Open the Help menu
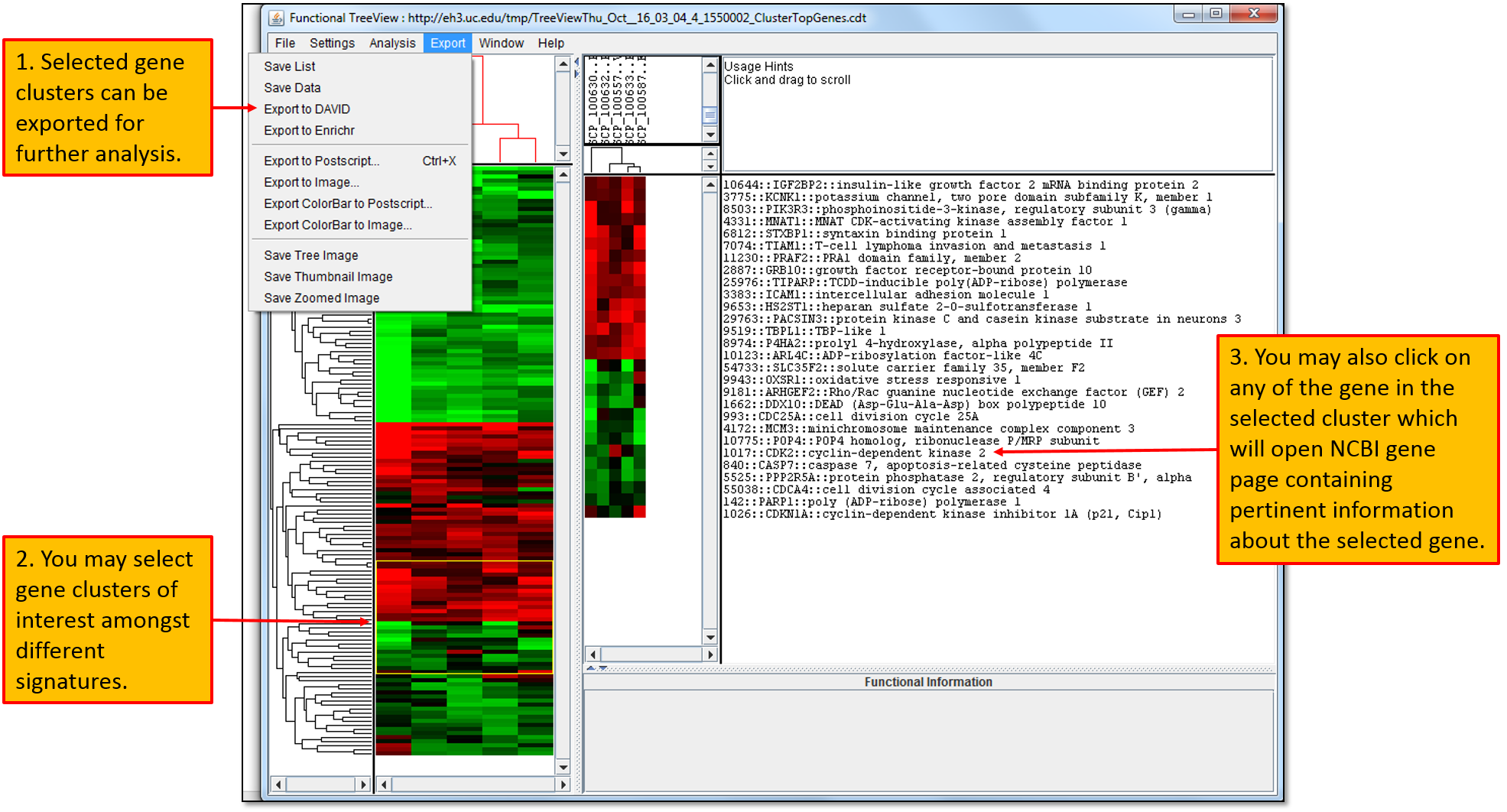 551,44
